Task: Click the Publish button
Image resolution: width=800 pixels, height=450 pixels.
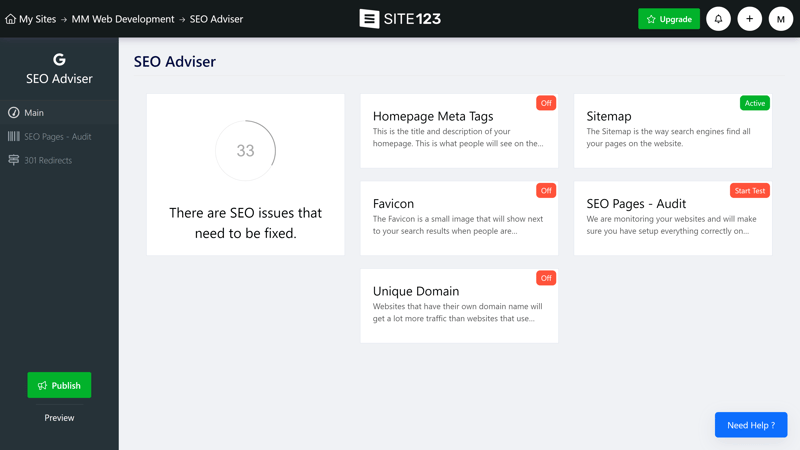Action: pos(59,385)
